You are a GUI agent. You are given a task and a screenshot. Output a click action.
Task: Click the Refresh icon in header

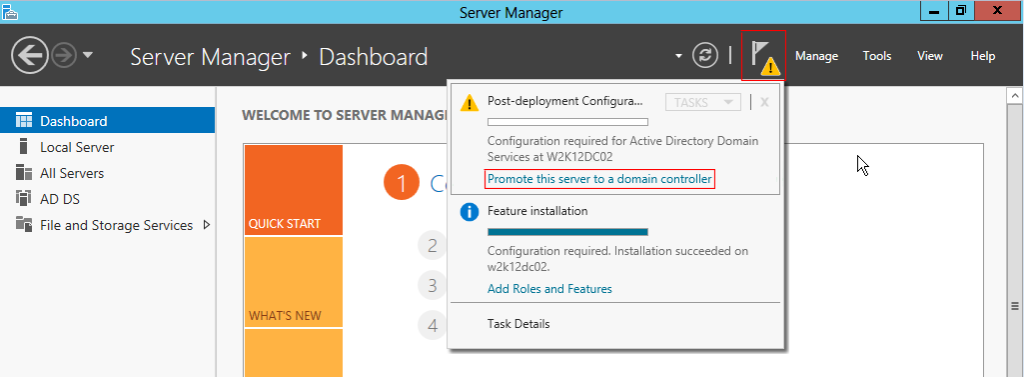tap(705, 56)
